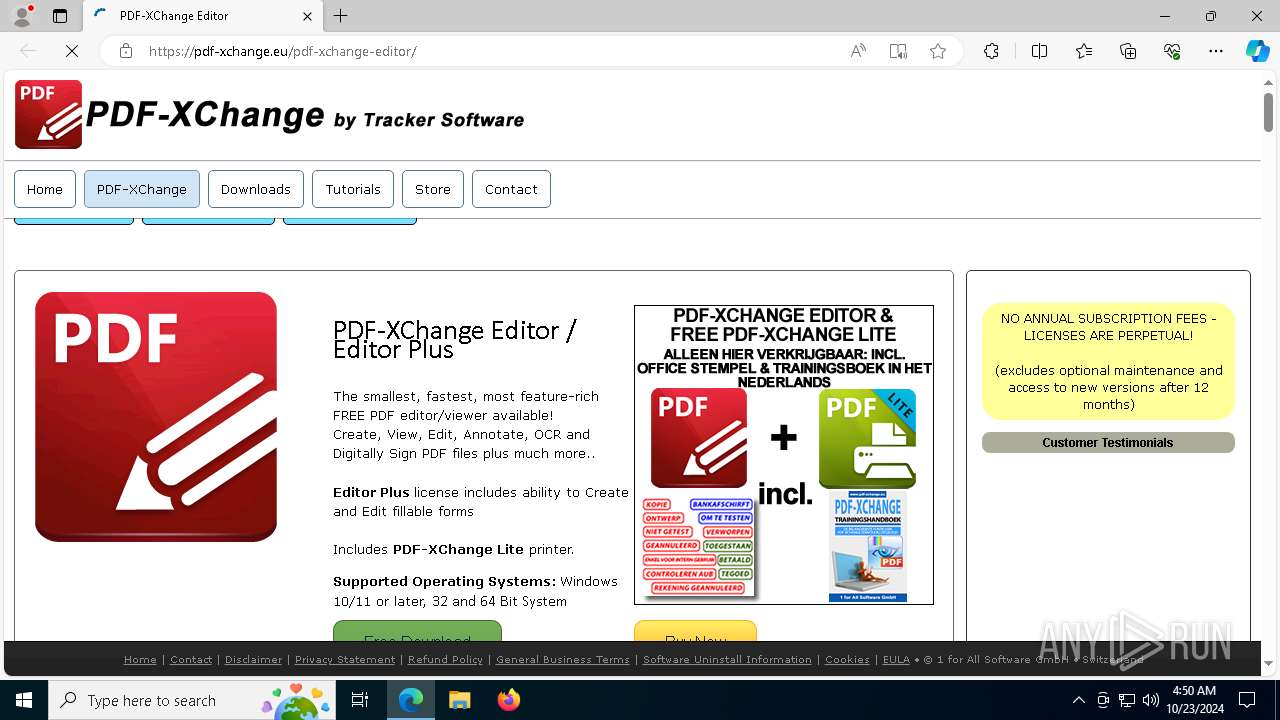
Task: Open the Tutorials menu item
Action: (x=353, y=189)
